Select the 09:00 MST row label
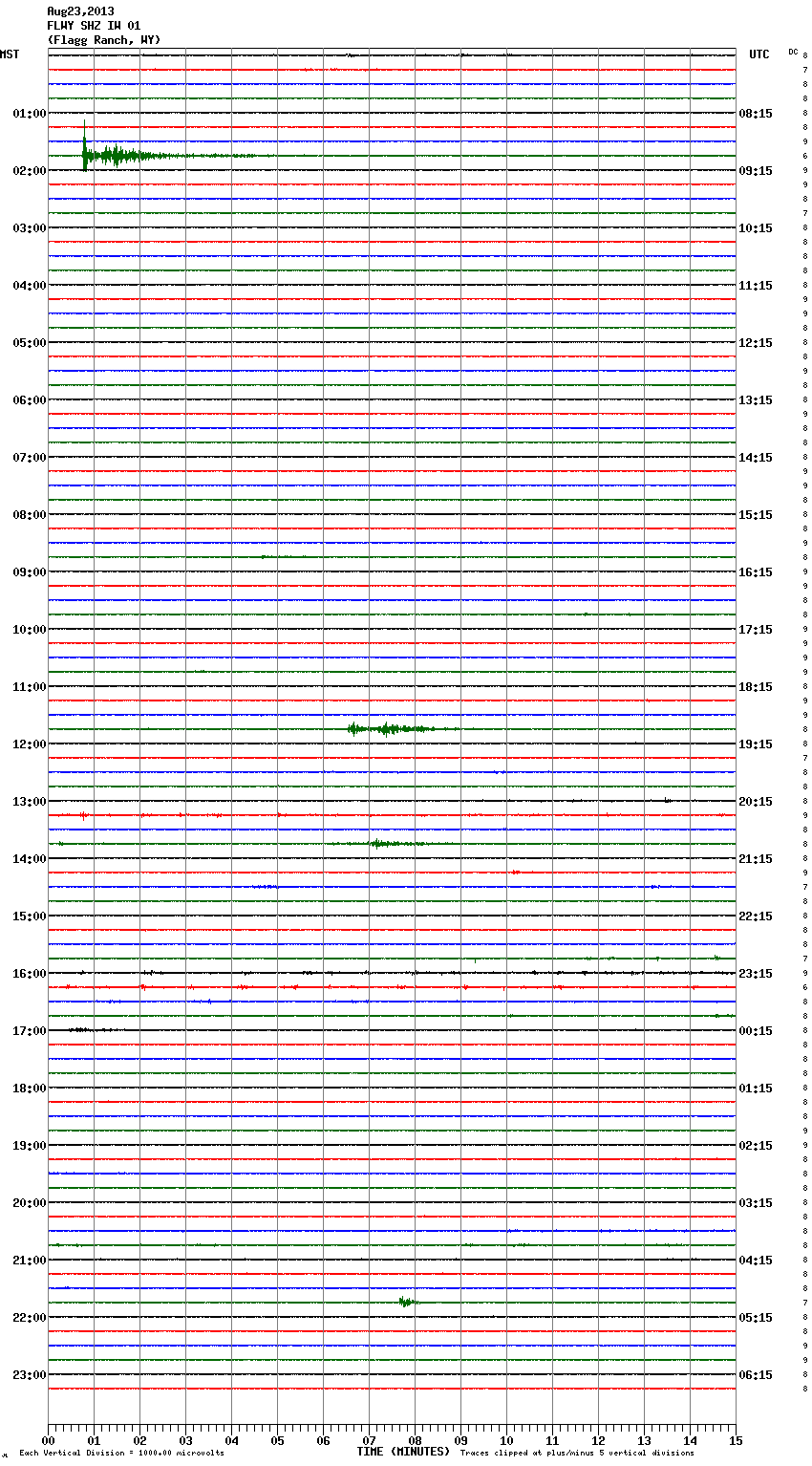The height and width of the screenshot is (1466, 812). (x=30, y=572)
